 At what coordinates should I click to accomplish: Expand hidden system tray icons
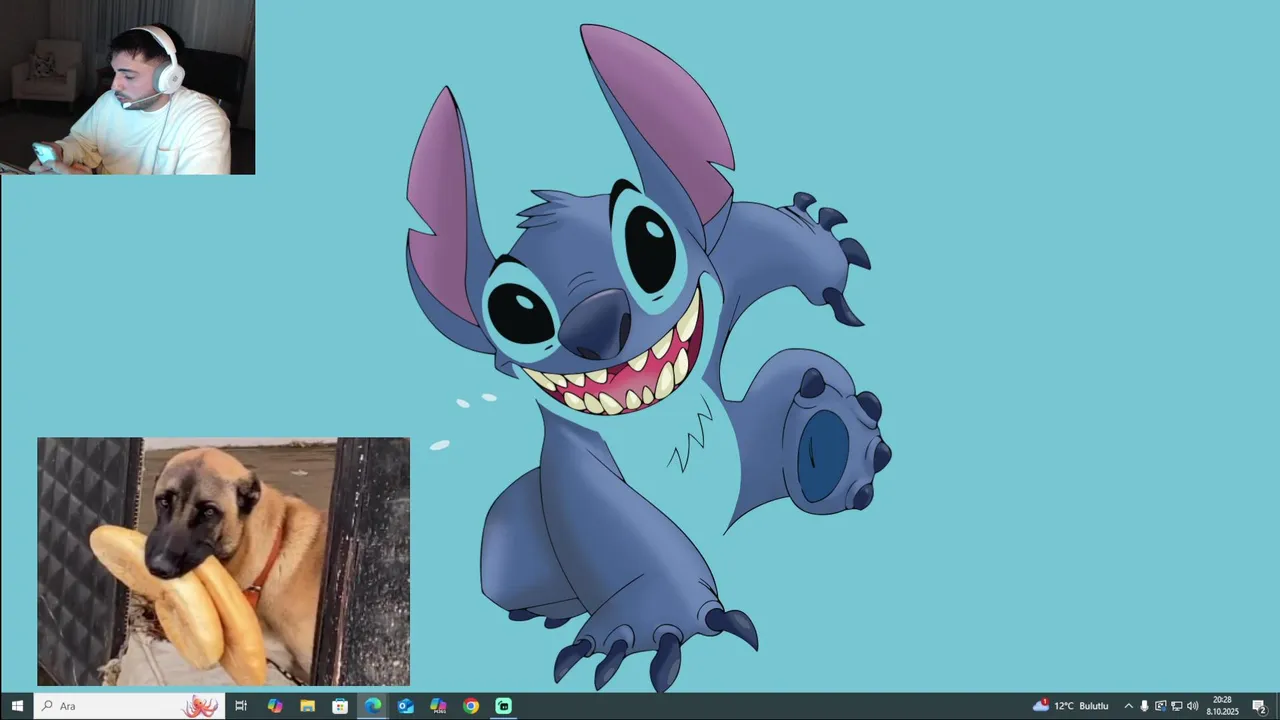pyautogui.click(x=1129, y=706)
